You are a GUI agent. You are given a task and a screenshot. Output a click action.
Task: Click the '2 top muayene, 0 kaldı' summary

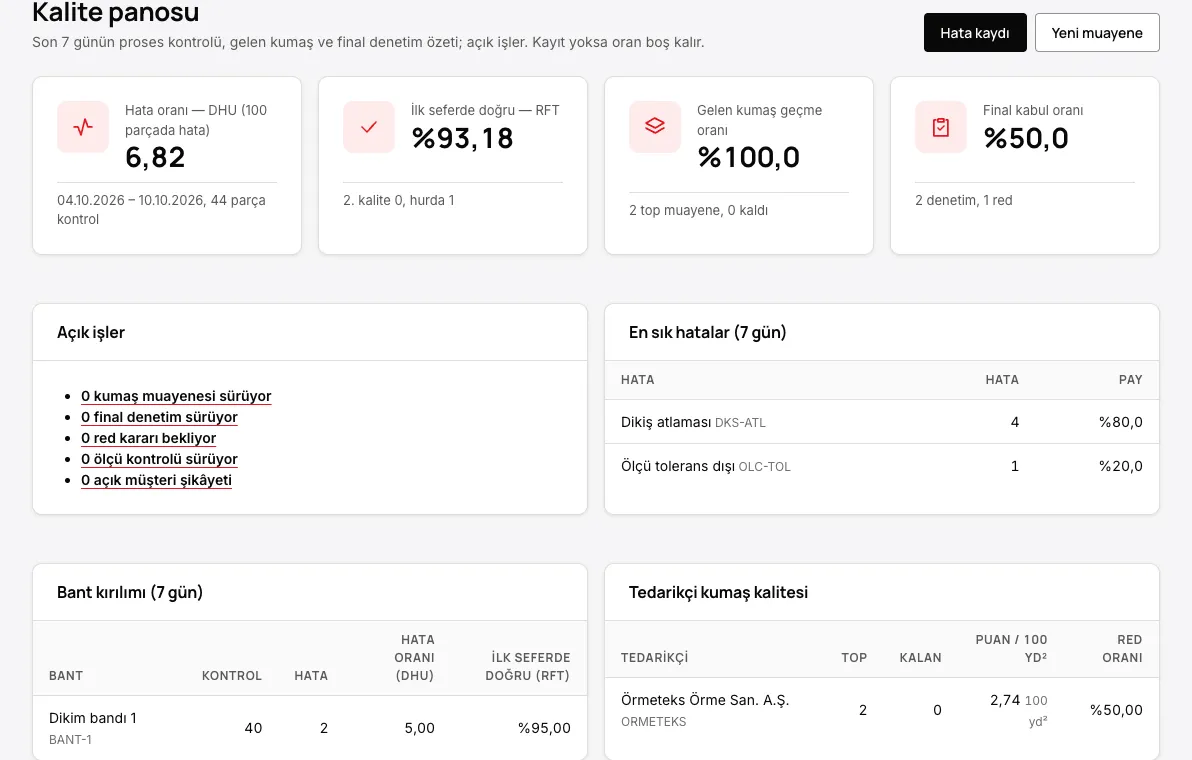coord(698,210)
